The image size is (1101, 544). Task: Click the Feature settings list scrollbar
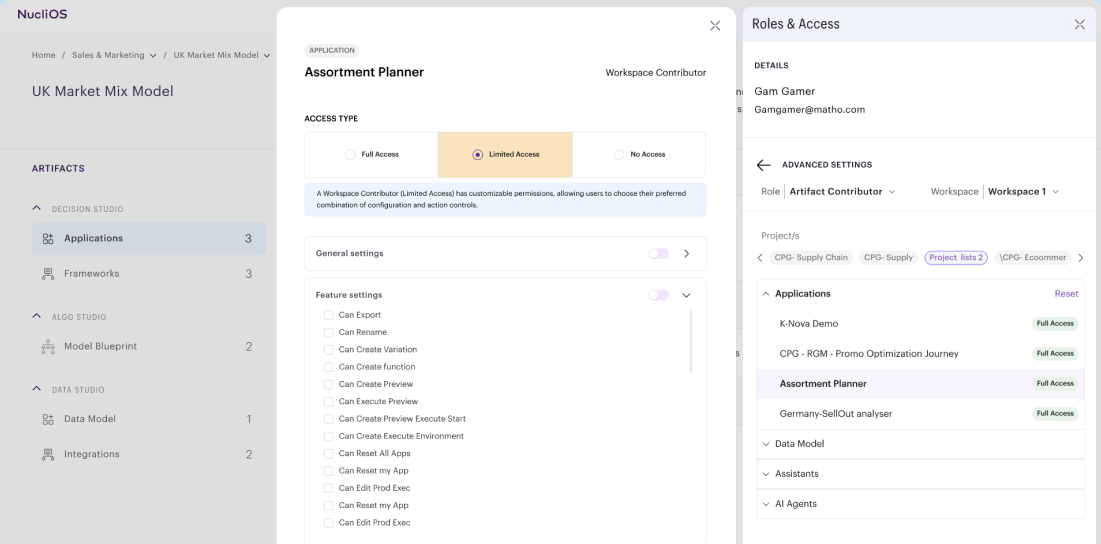691,341
